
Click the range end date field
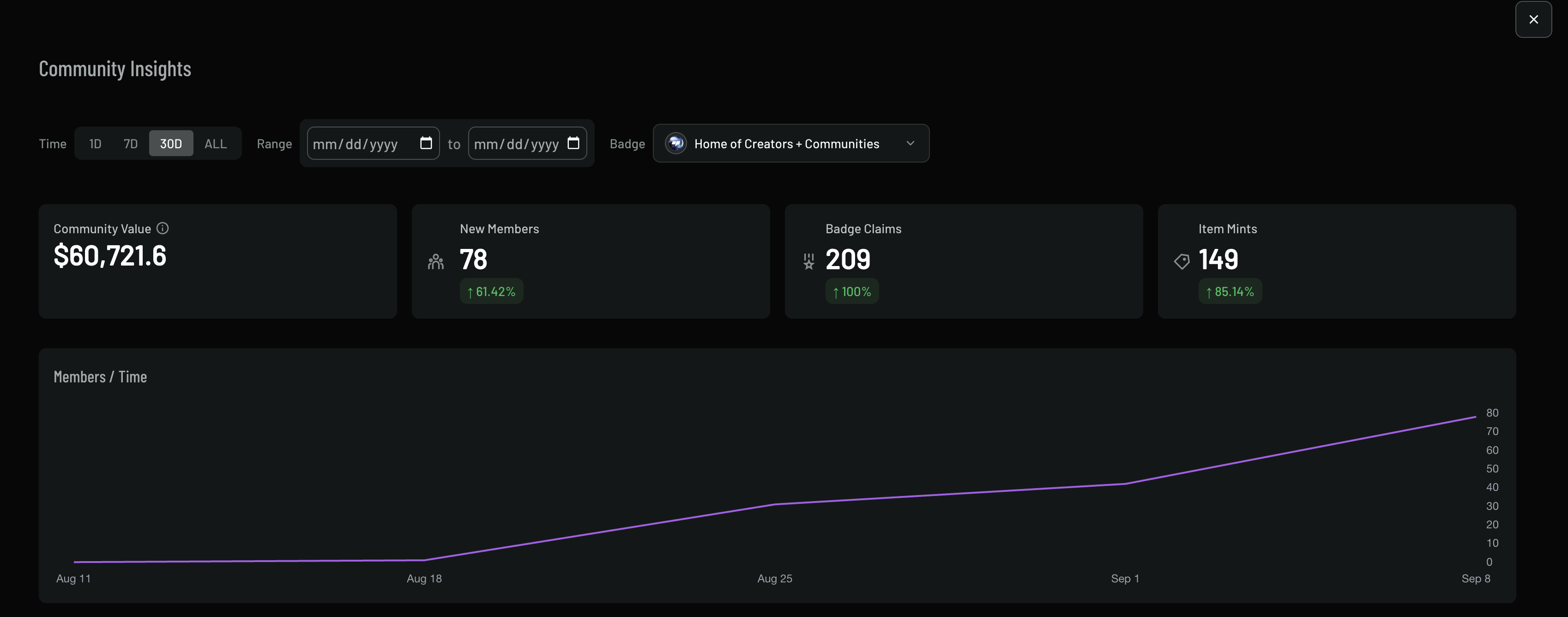pyautogui.click(x=527, y=144)
